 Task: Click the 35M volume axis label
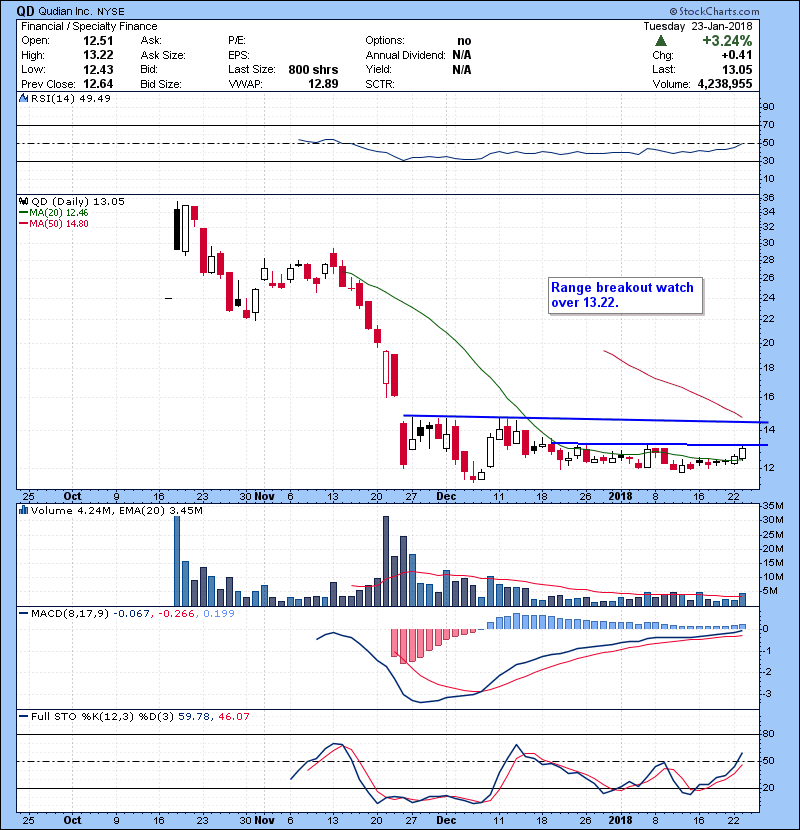coord(772,506)
